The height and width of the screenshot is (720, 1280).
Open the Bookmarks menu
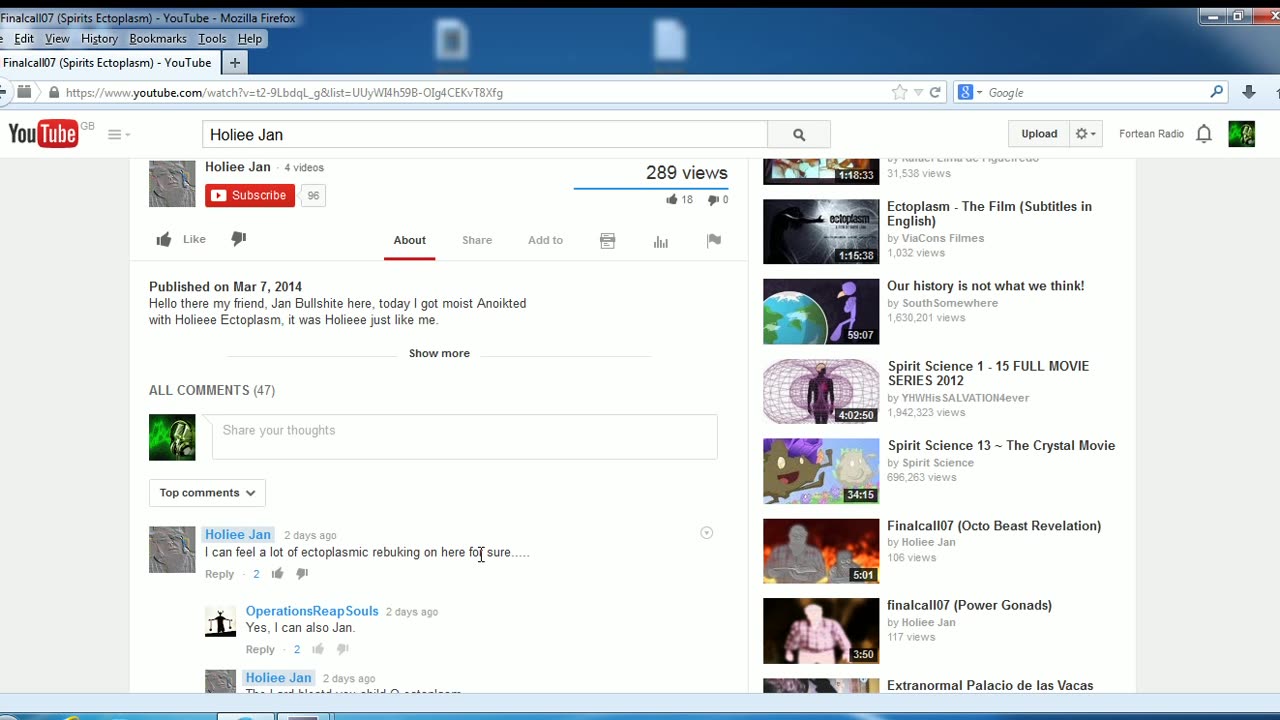coord(158,38)
